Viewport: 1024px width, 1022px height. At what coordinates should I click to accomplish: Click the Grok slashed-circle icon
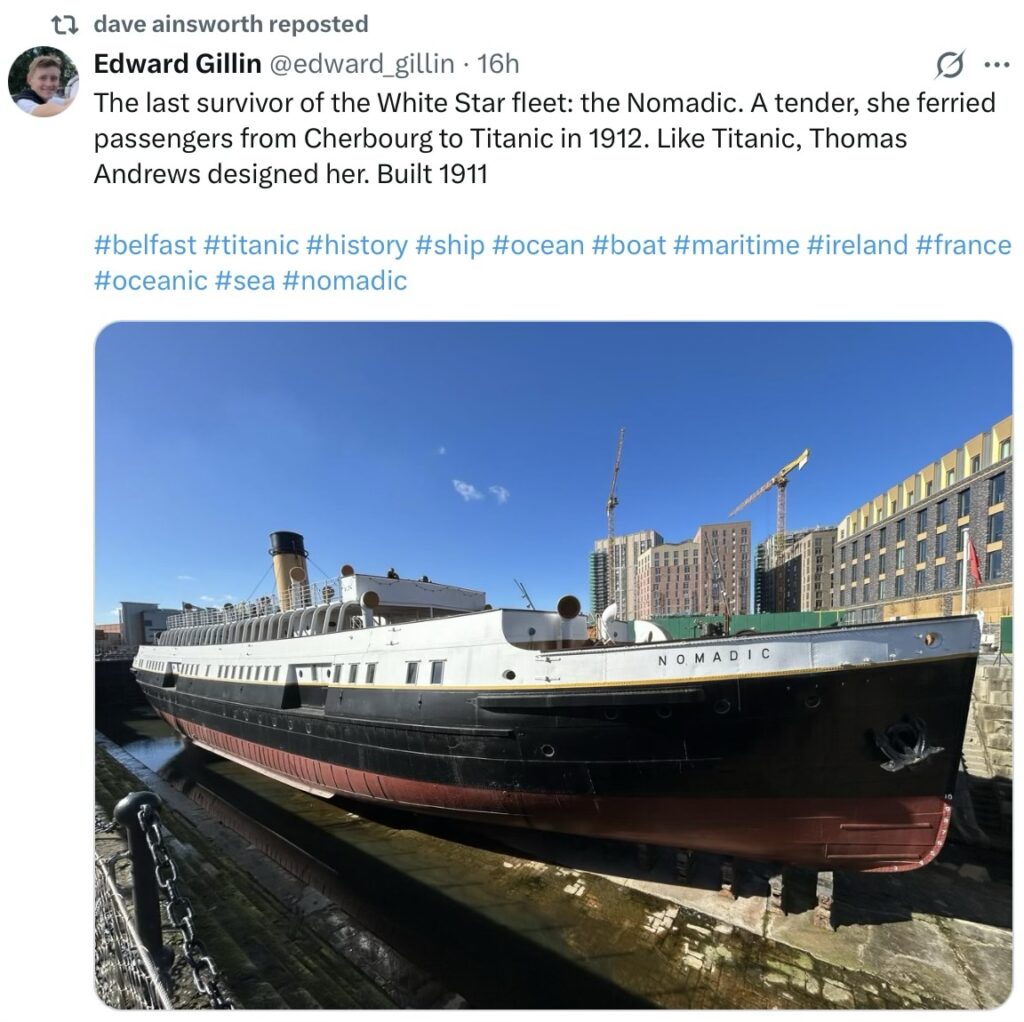tap(949, 65)
